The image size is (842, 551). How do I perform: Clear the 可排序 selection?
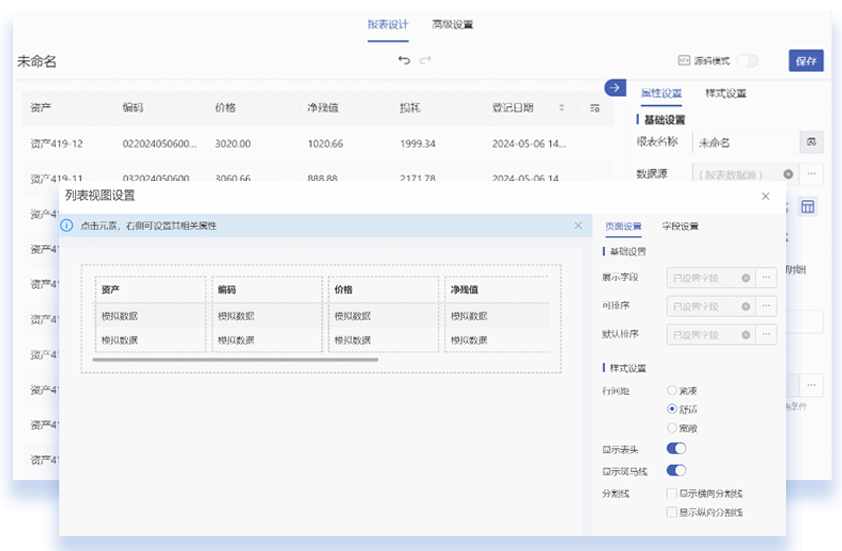[x=746, y=306]
